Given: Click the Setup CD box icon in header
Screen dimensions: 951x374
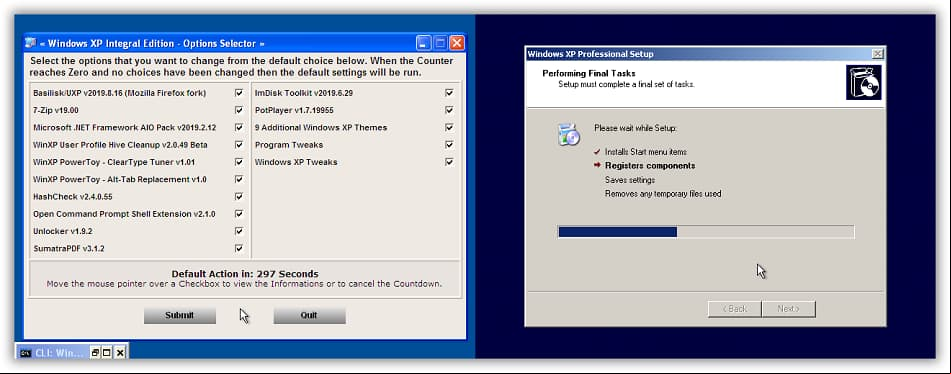Looking at the screenshot, I should pyautogui.click(x=864, y=82).
